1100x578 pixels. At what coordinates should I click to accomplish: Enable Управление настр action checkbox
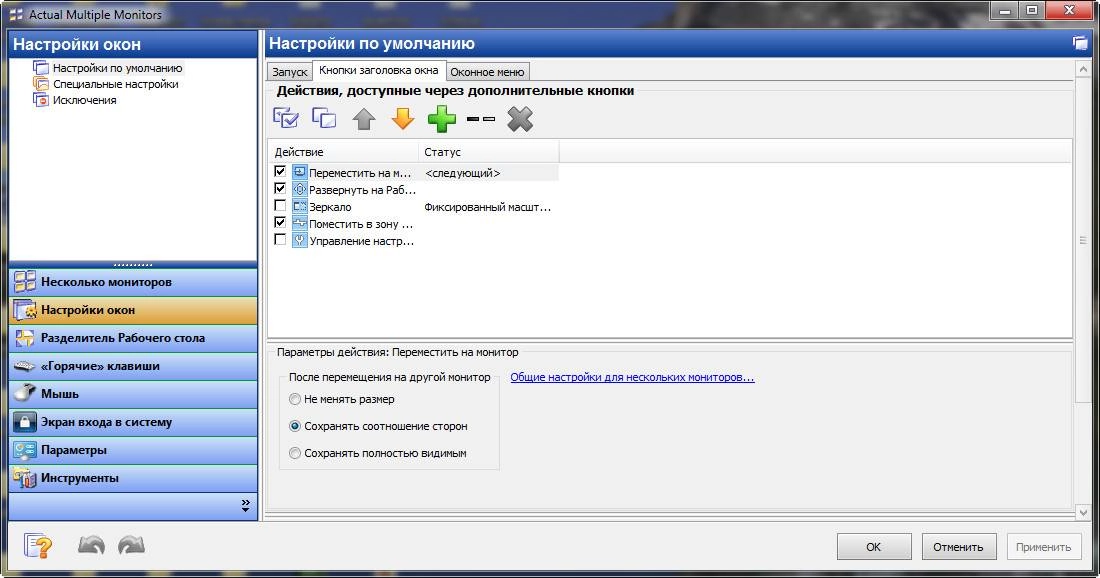tap(280, 240)
